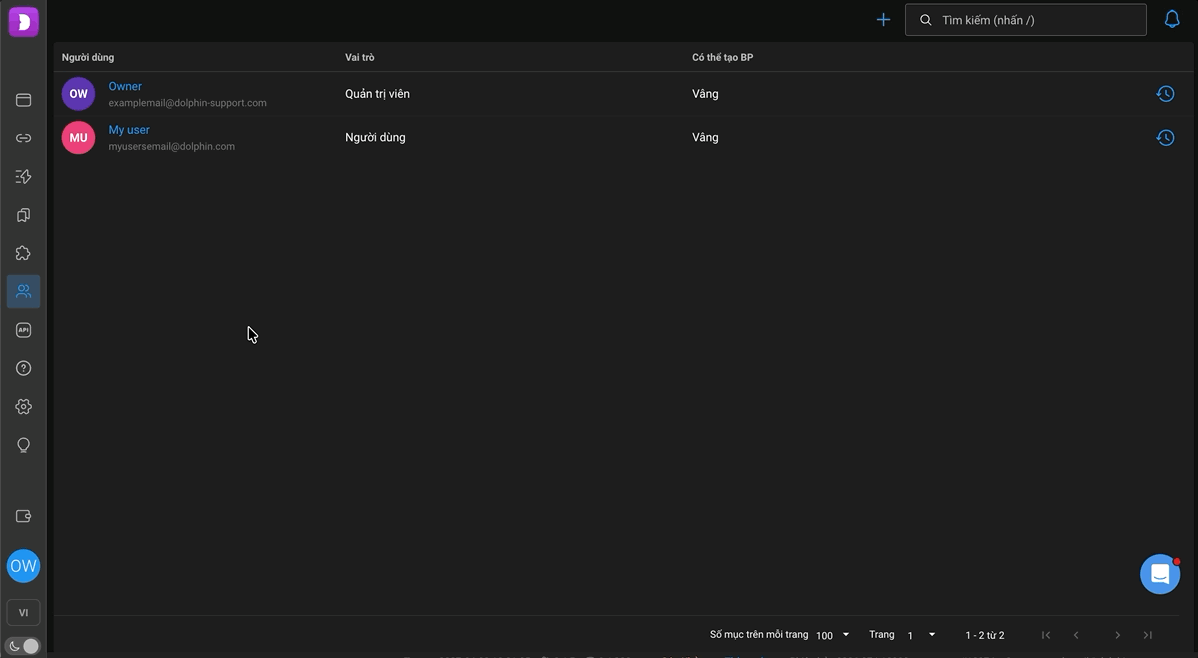Image resolution: width=1198 pixels, height=658 pixels.
Task: Select the Users icon in sidebar
Action: pyautogui.click(x=24, y=291)
